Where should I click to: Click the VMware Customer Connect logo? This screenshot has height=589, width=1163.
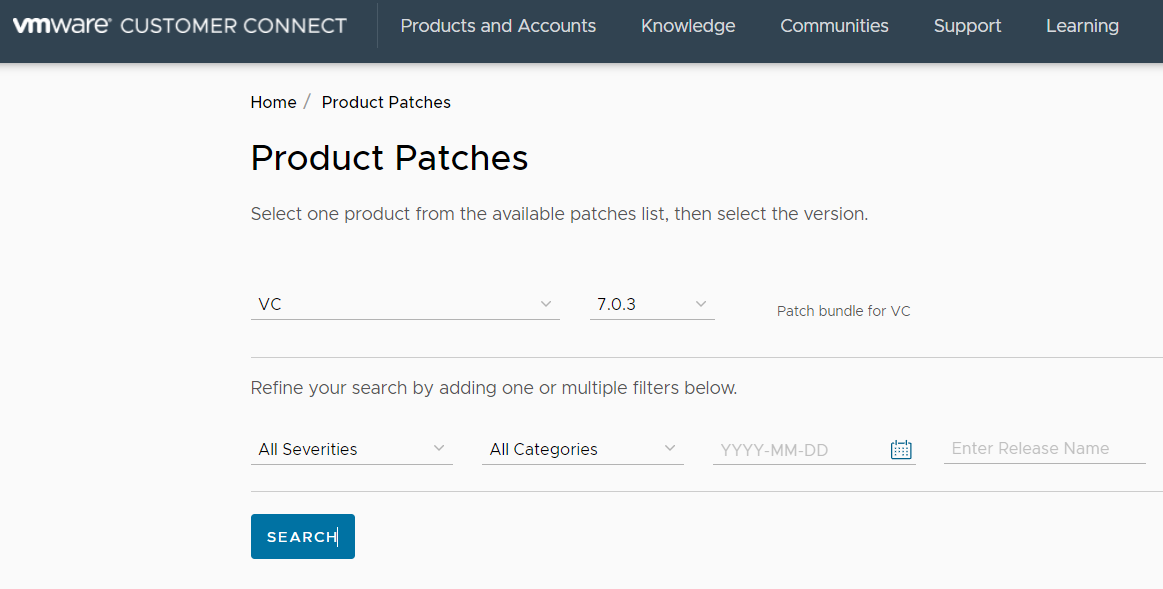pos(180,26)
